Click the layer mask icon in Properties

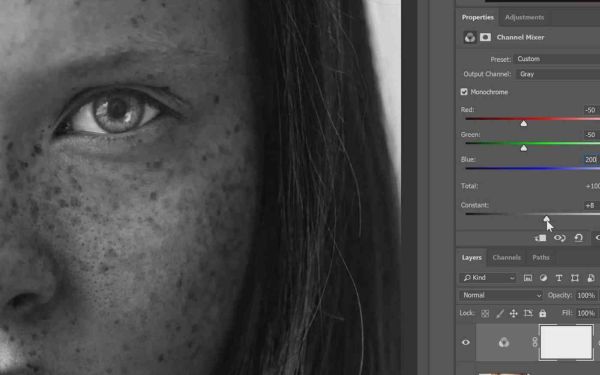pyautogui.click(x=486, y=37)
